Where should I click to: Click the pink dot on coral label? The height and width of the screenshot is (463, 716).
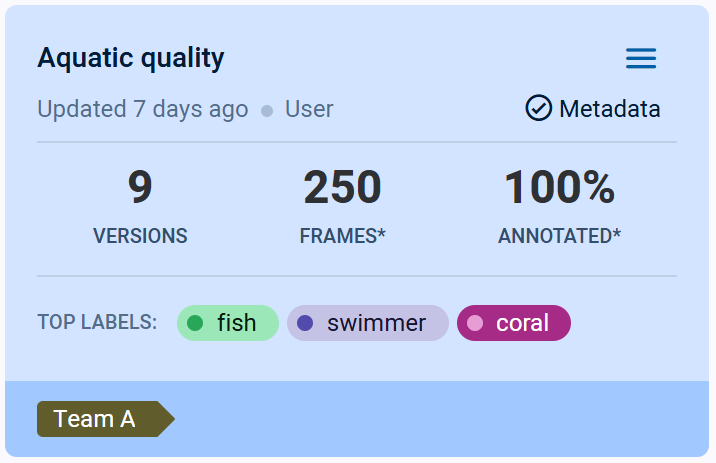click(475, 323)
